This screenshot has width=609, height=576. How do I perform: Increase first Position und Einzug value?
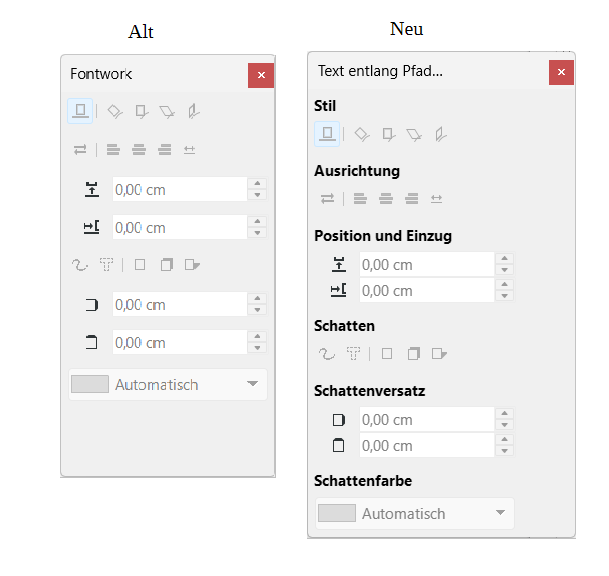505,259
